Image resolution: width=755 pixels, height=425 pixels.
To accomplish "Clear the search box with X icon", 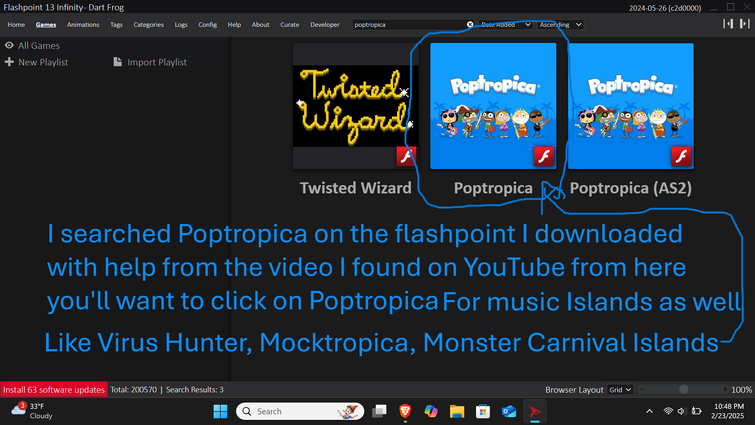I will [470, 25].
